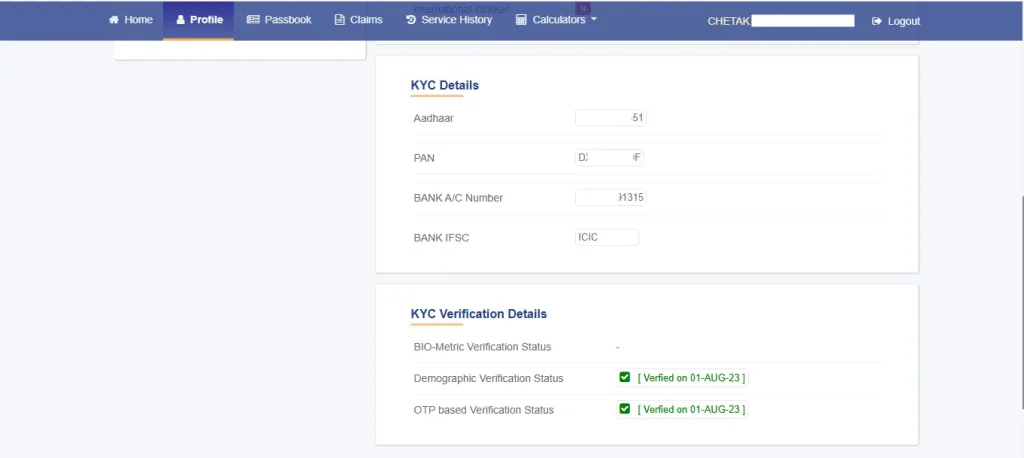
Task: Click the page's vertical scrollbar
Action: pyautogui.click(x=1020, y=300)
